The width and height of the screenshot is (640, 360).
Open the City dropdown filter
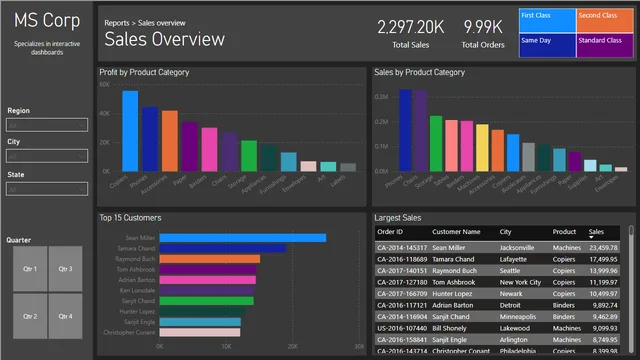pos(47,156)
